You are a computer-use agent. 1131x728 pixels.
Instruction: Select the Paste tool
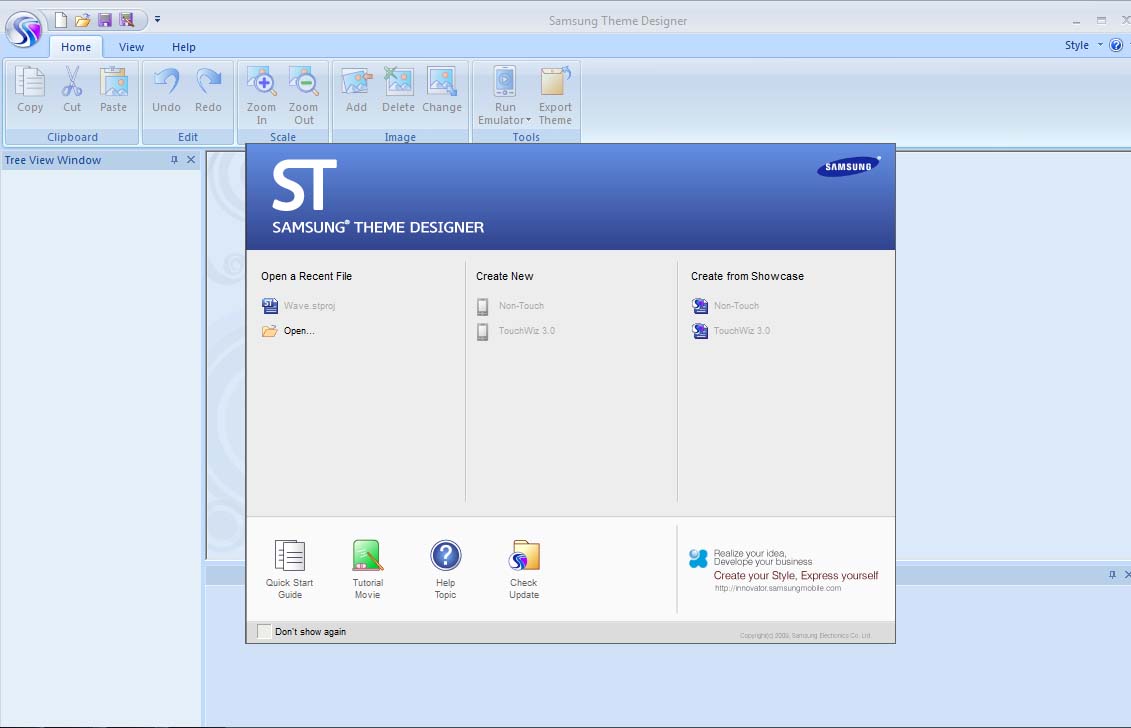coord(114,90)
